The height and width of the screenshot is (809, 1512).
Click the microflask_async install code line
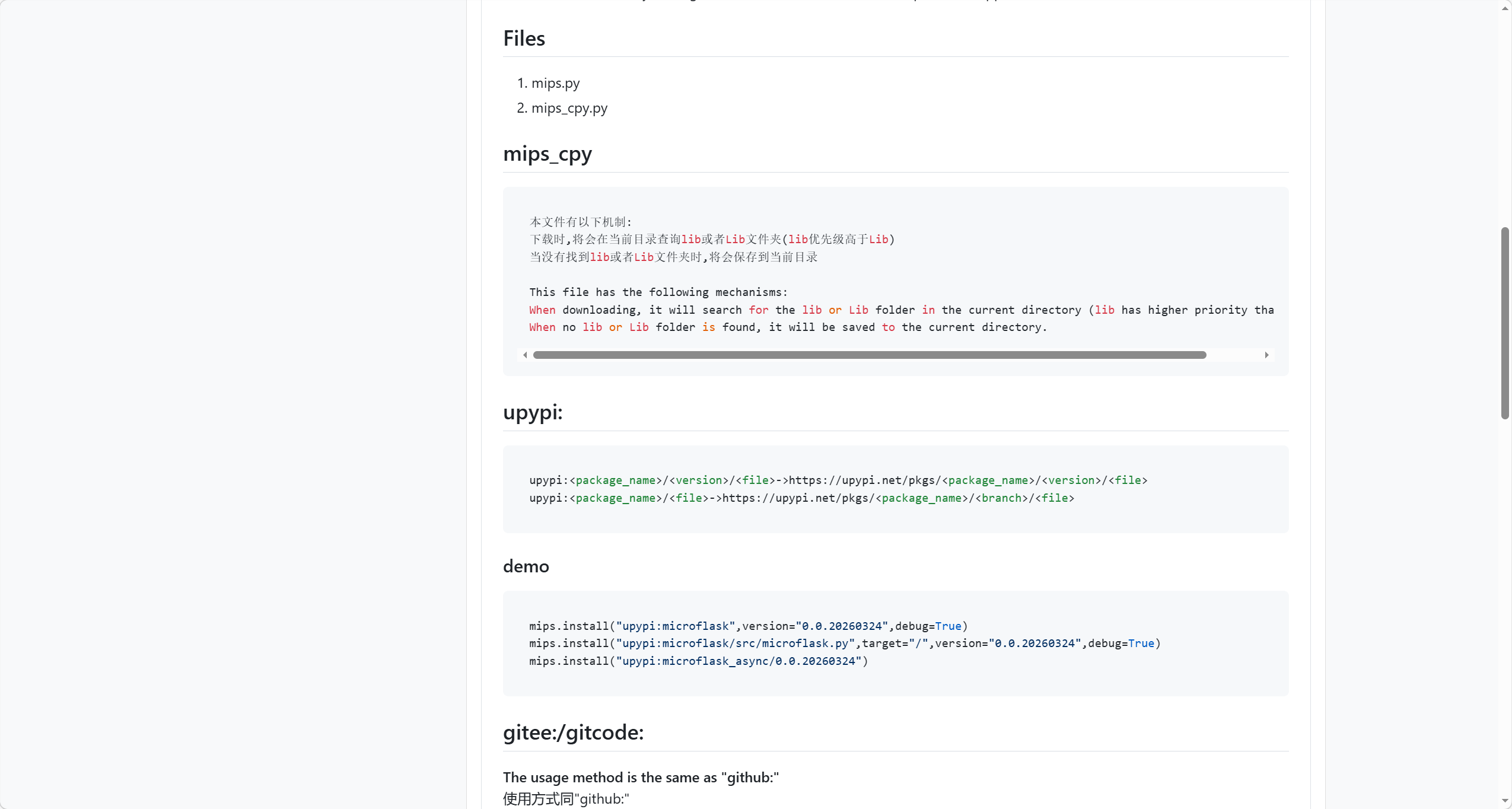[698, 661]
